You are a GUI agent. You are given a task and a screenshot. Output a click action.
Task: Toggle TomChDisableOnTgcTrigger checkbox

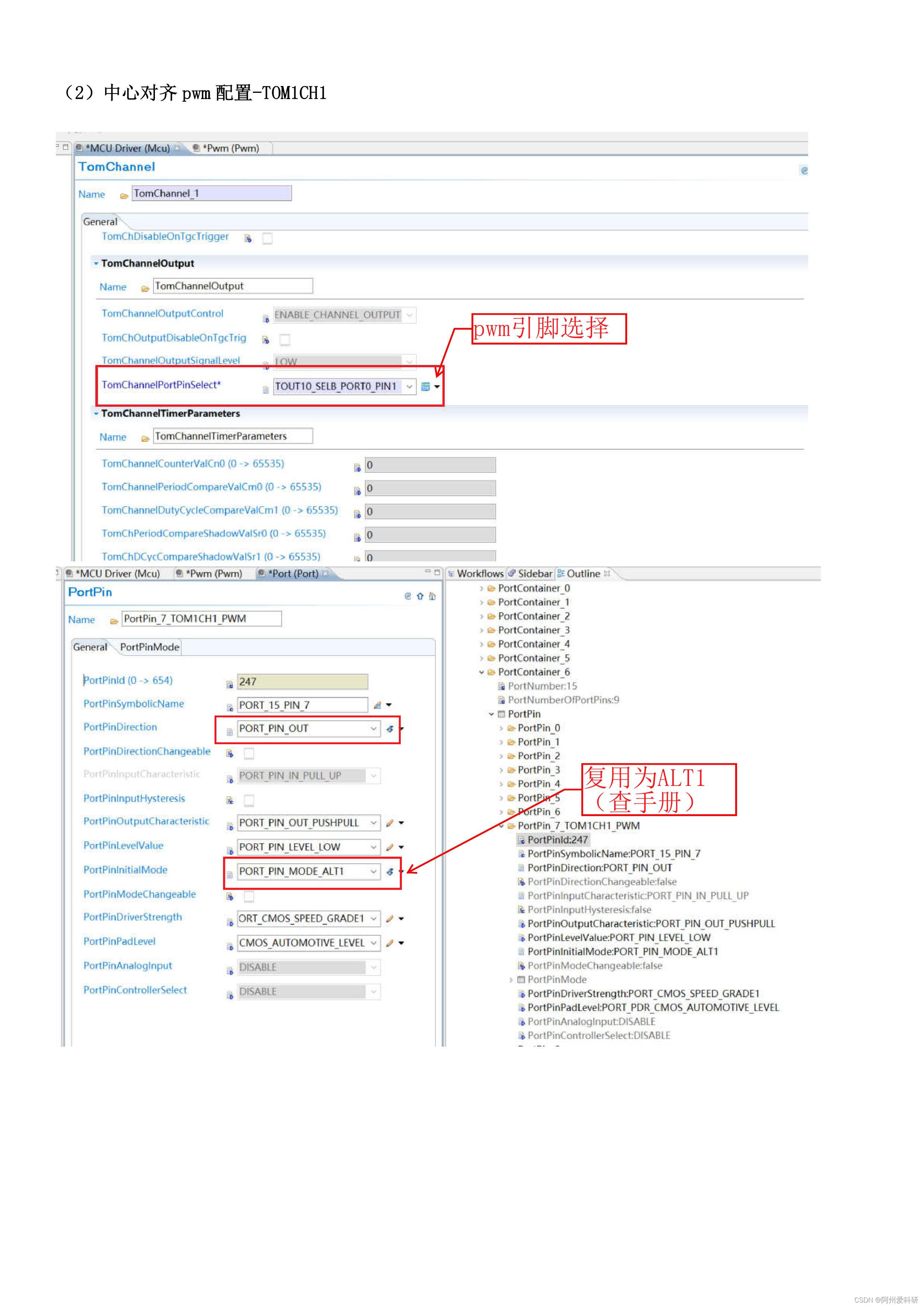[x=267, y=238]
